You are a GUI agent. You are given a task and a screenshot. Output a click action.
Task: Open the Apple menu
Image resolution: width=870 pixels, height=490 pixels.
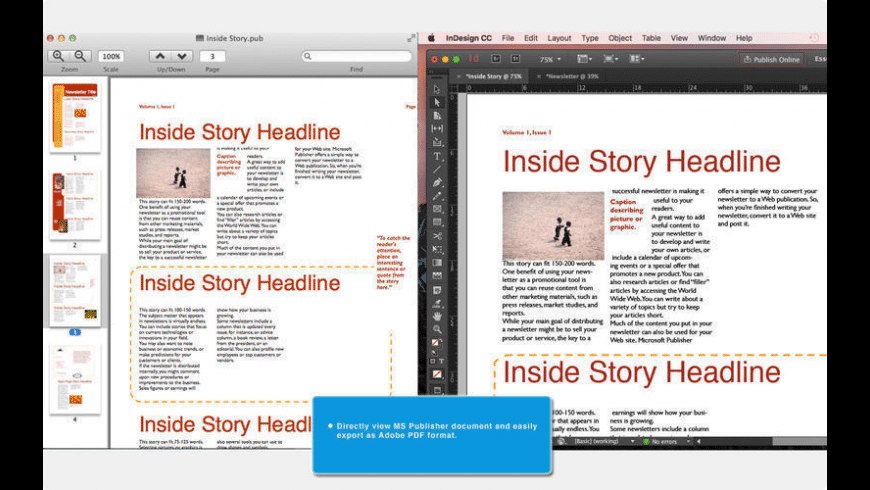(x=431, y=38)
